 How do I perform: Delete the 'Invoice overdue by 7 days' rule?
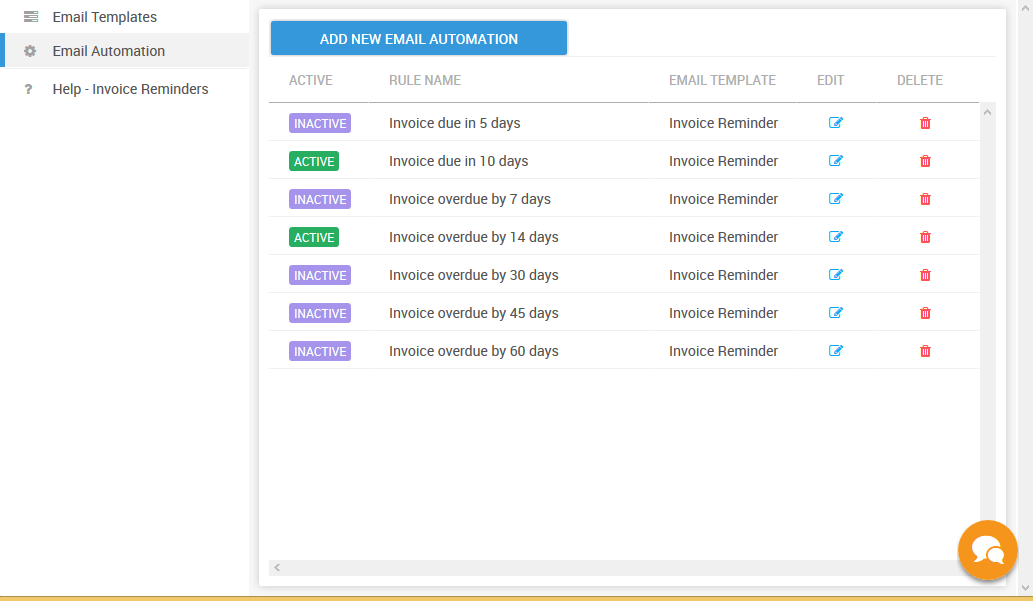(925, 199)
